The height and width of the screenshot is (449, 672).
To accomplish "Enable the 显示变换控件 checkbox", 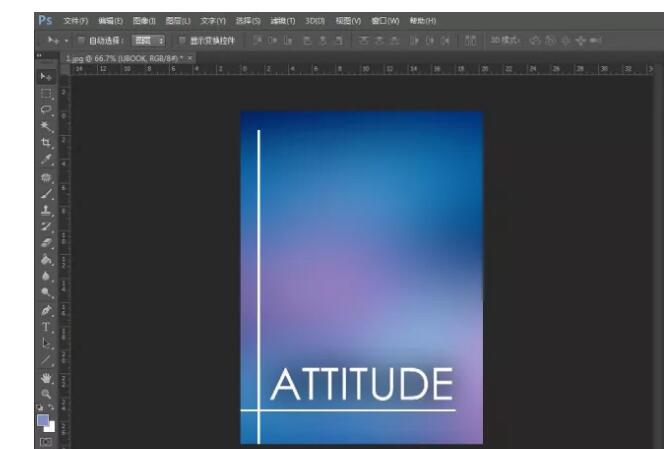I will [182, 40].
